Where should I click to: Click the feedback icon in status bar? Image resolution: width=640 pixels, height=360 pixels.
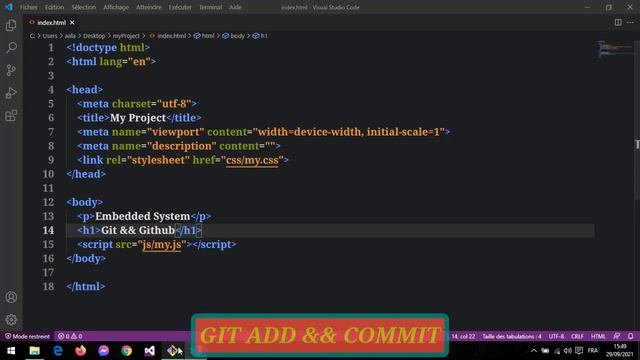(616, 336)
